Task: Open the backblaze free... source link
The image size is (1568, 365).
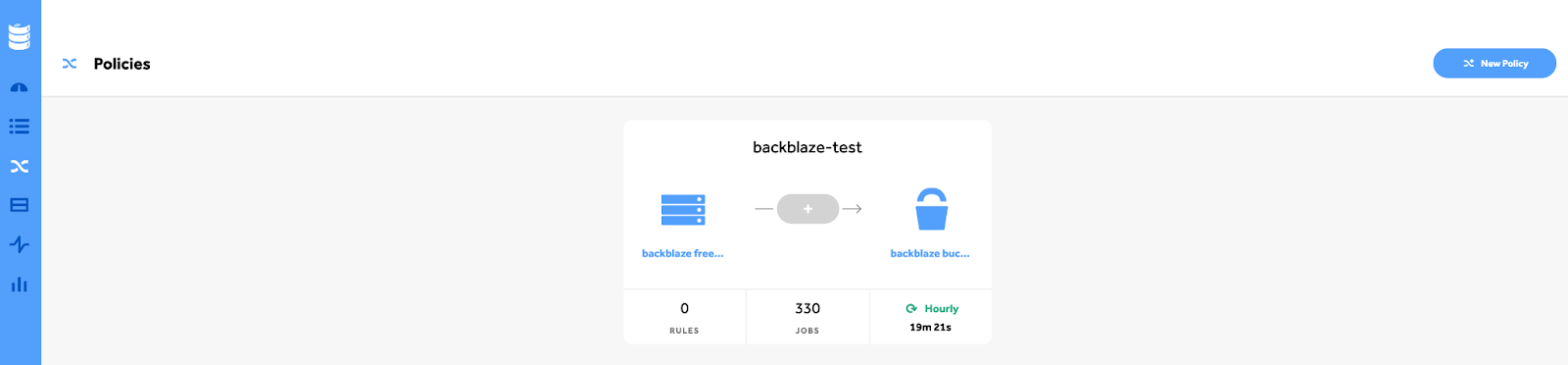Action: pyautogui.click(x=683, y=253)
